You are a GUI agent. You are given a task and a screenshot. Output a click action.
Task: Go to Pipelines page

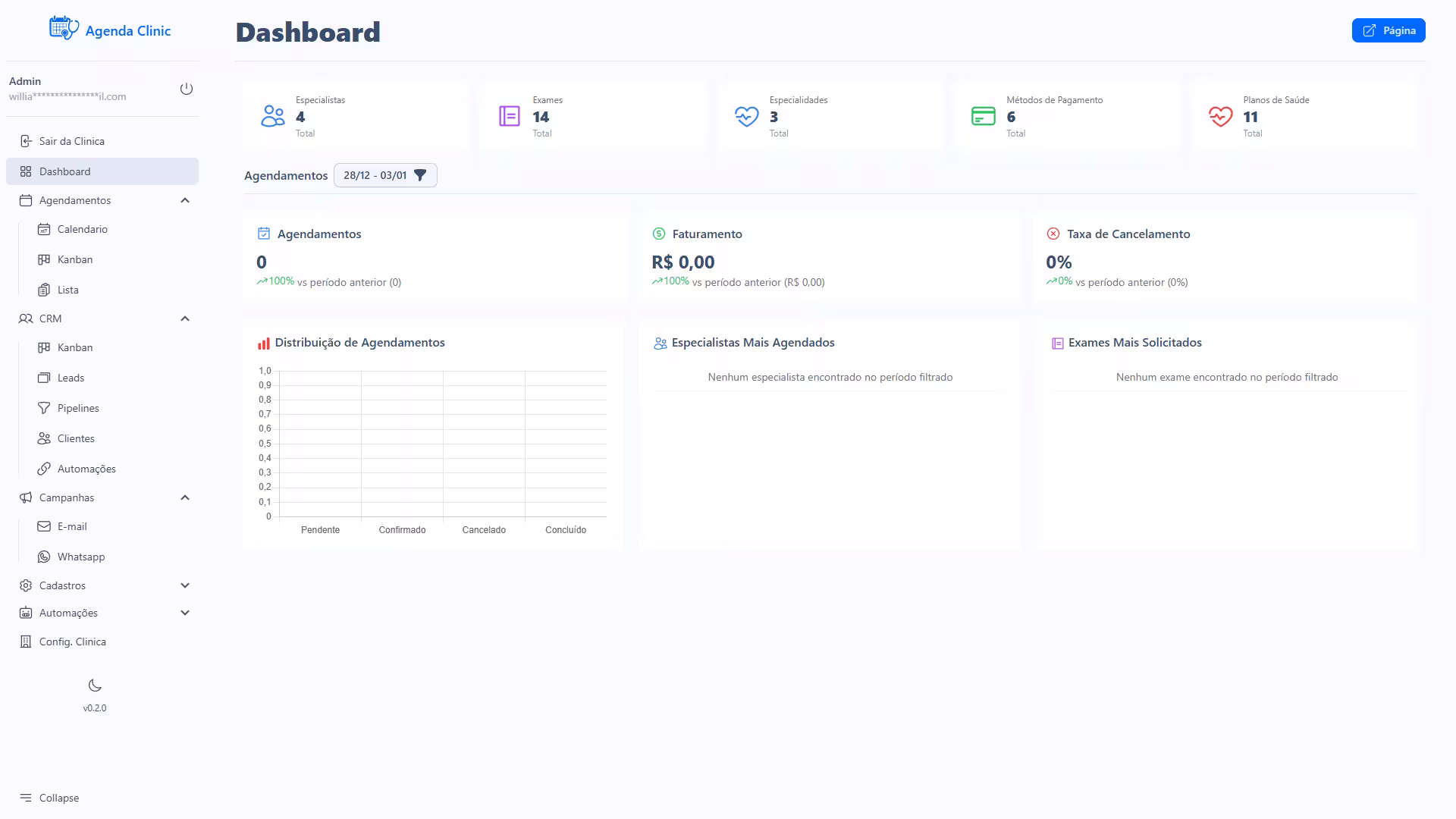point(111,408)
